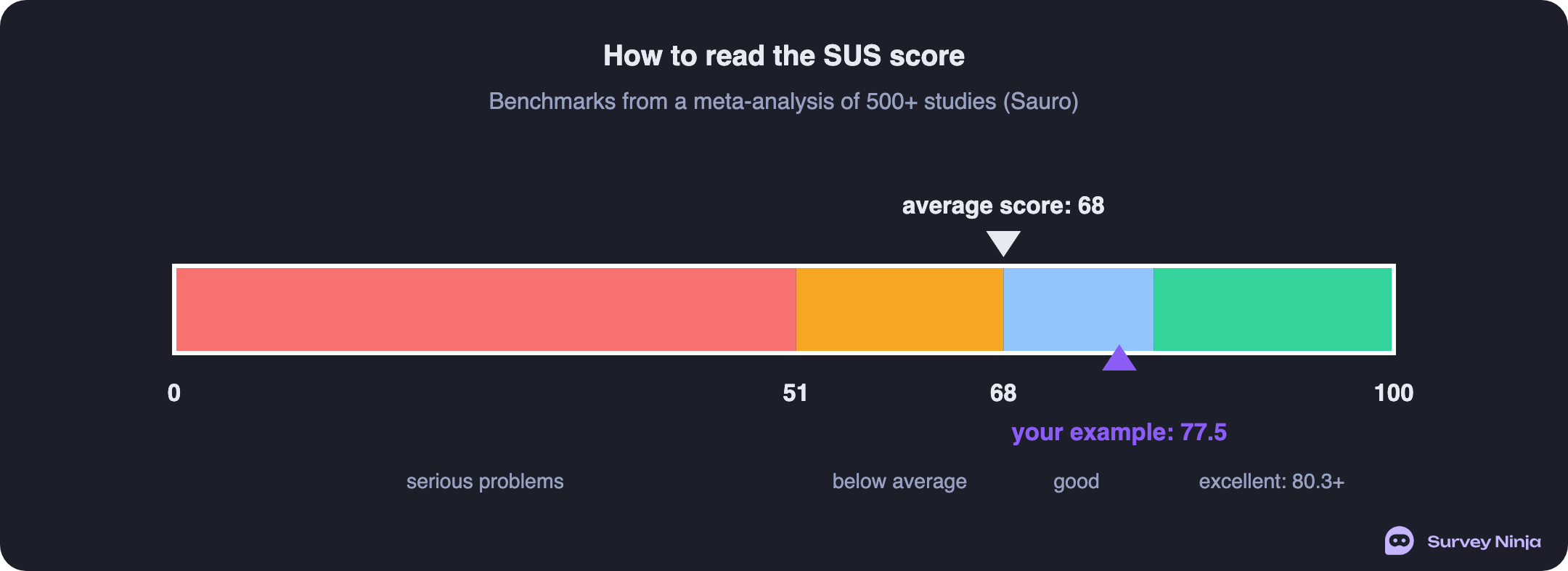Click the "your example: 77.5" label
Viewport: 1568px width, 571px height.
[x=1119, y=432]
